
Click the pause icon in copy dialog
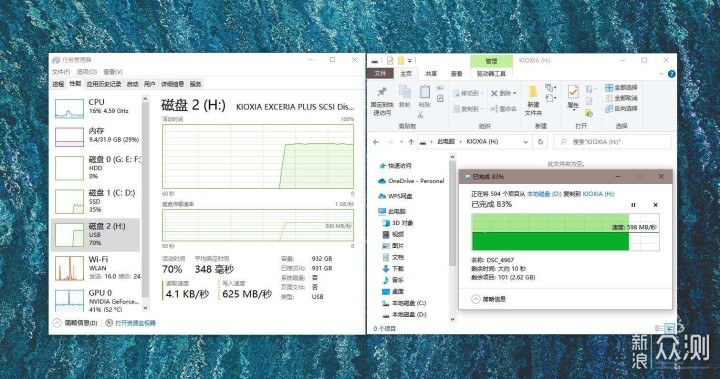pyautogui.click(x=633, y=205)
